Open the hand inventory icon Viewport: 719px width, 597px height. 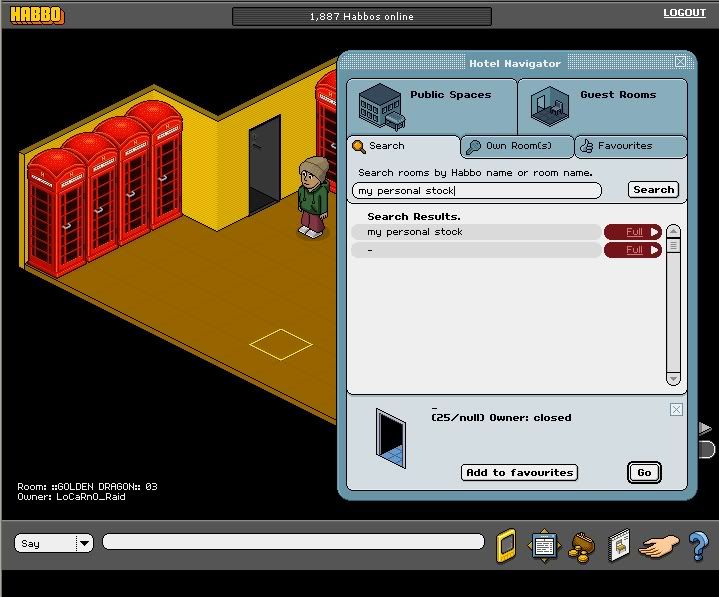659,545
